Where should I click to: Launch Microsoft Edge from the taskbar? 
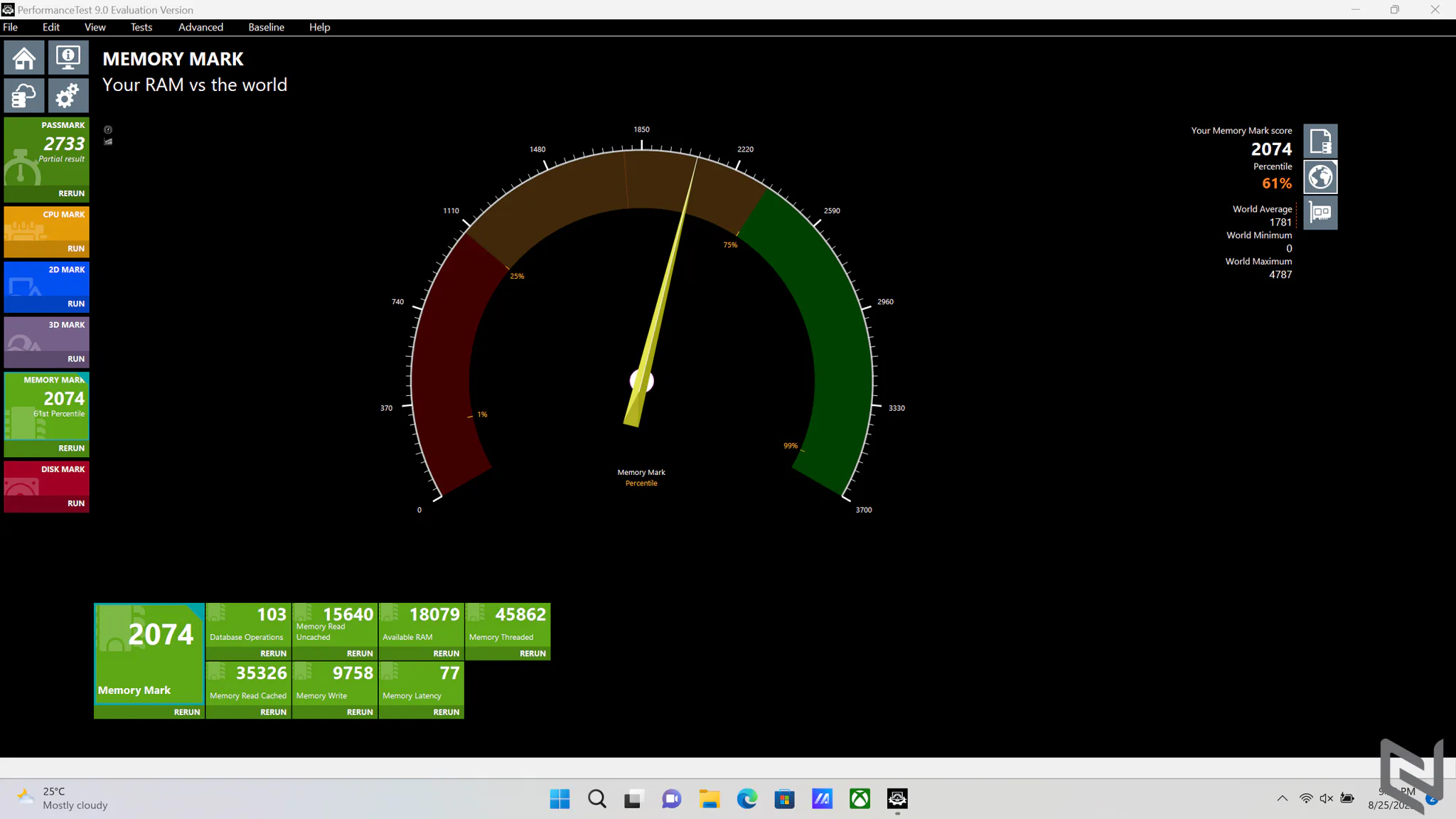(747, 799)
